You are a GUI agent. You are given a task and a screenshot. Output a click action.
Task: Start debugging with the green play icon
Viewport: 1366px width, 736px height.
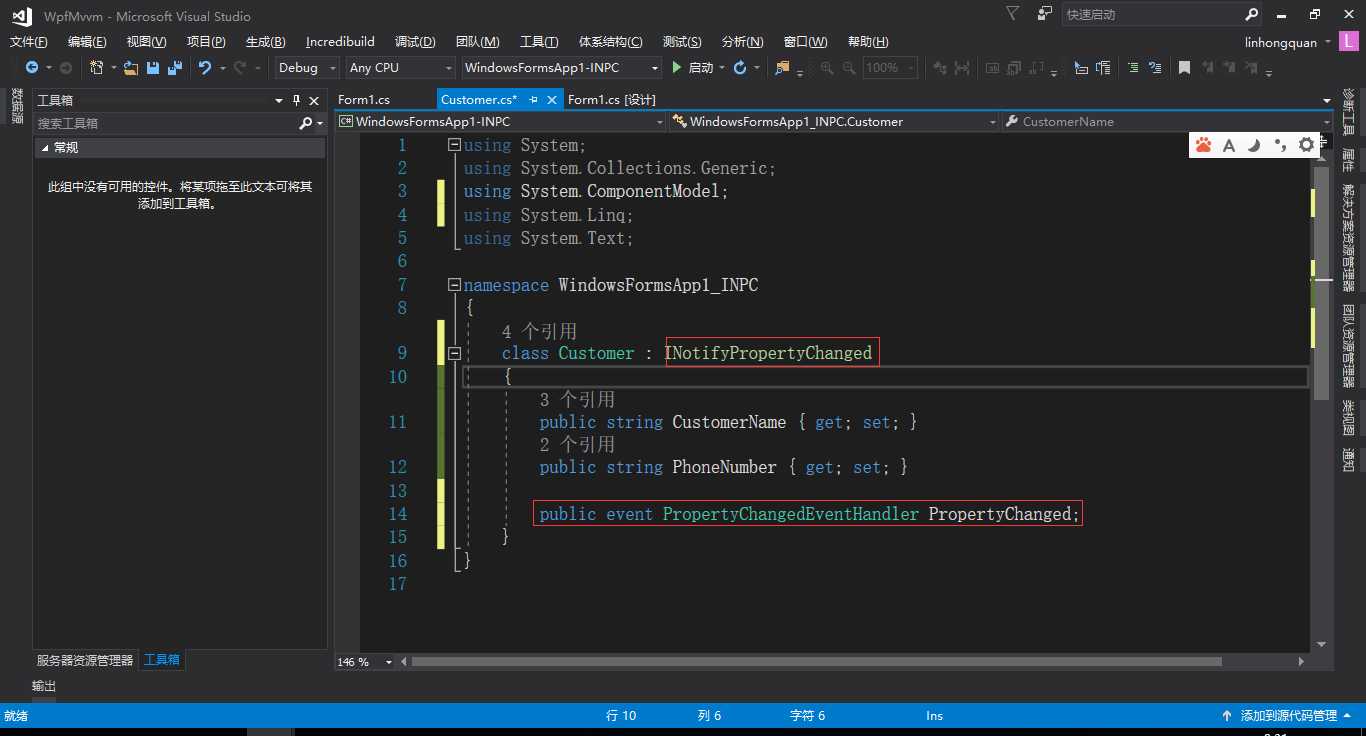tap(677, 68)
